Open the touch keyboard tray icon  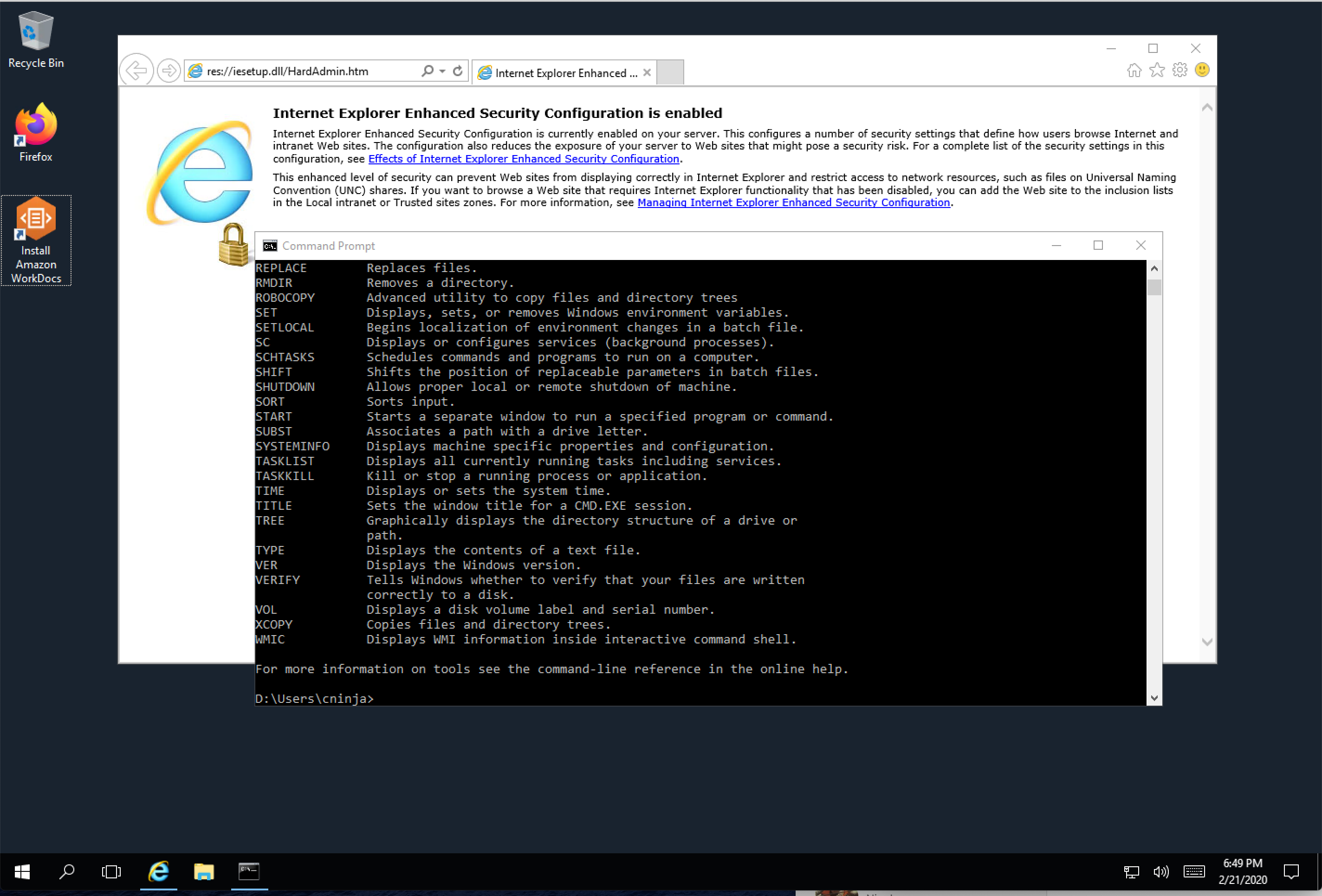tap(1194, 871)
